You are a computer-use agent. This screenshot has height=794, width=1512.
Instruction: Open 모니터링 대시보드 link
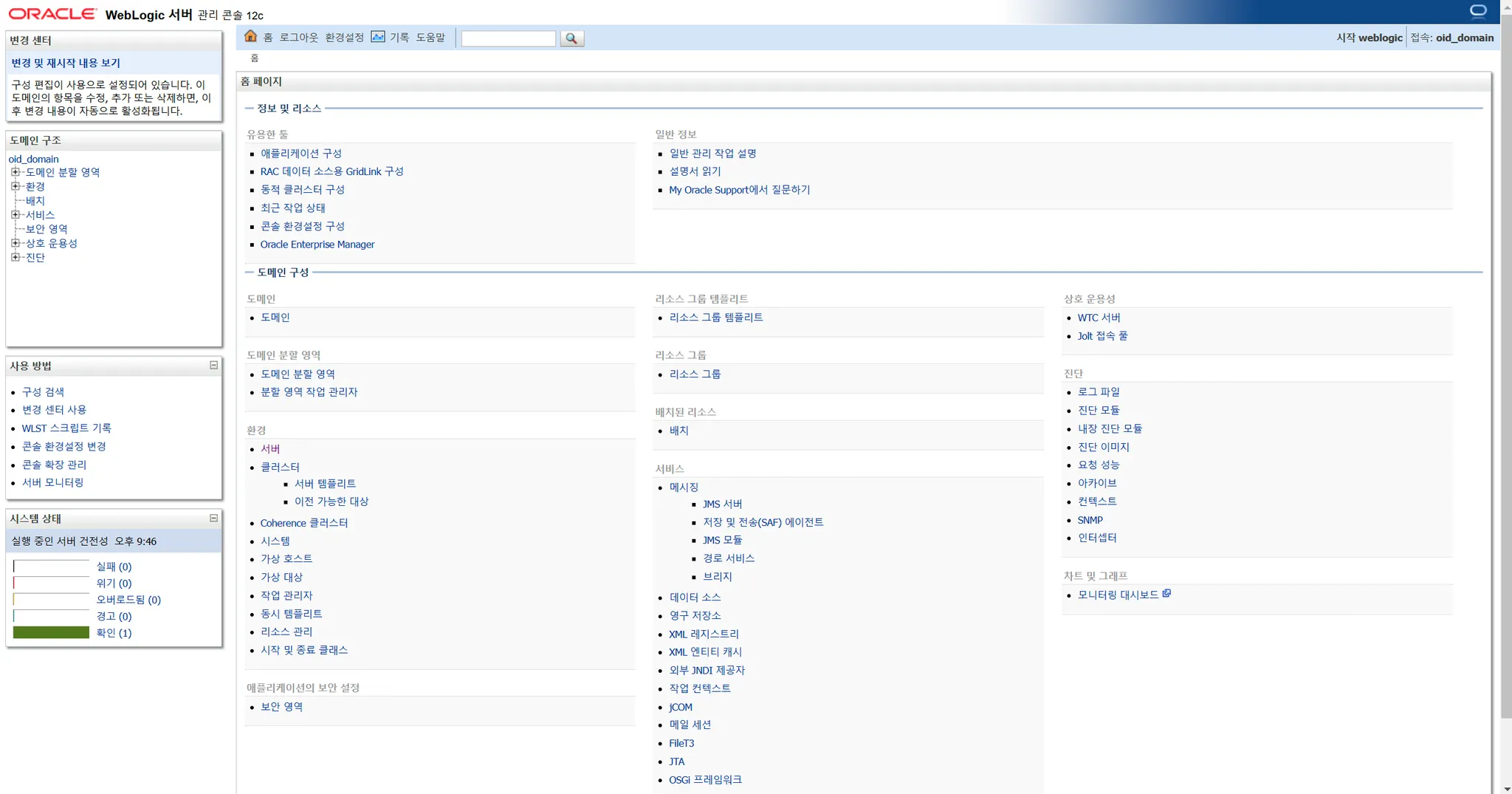[x=1118, y=595]
